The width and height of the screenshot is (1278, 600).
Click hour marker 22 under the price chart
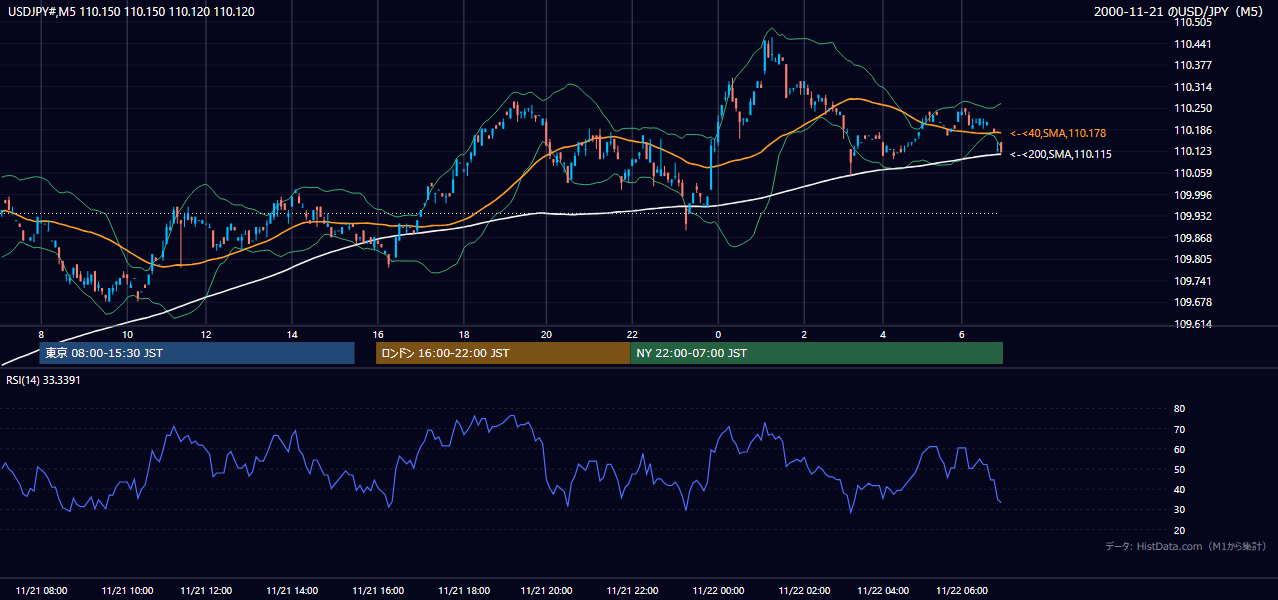(x=633, y=334)
